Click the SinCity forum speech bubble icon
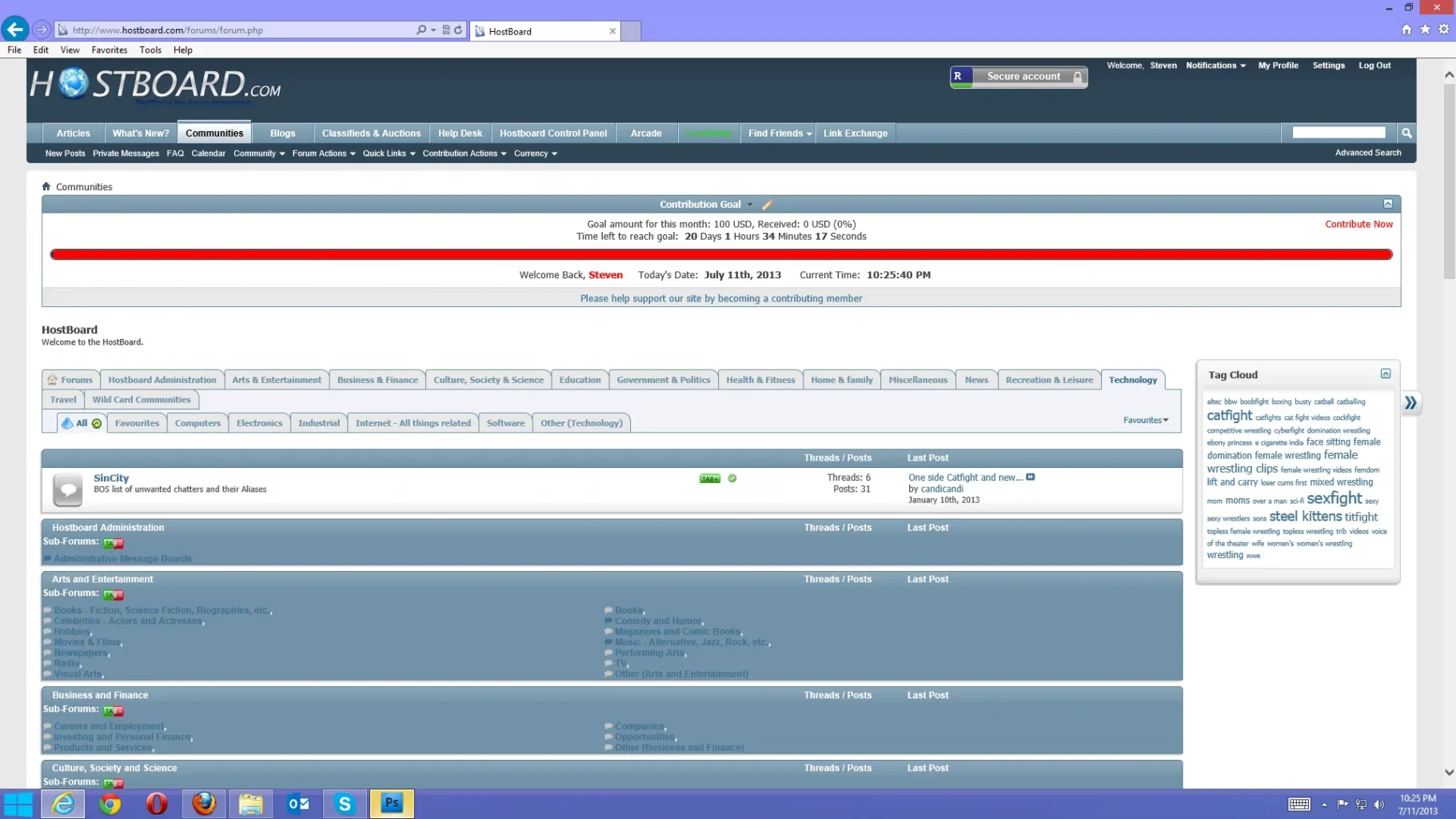 coord(68,489)
